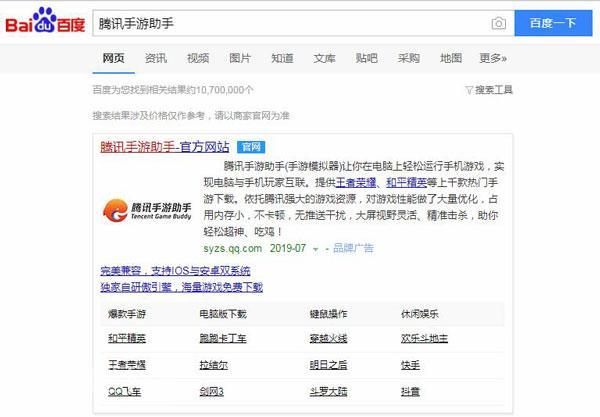Click the 爆款手游 column header

pyautogui.click(x=127, y=314)
